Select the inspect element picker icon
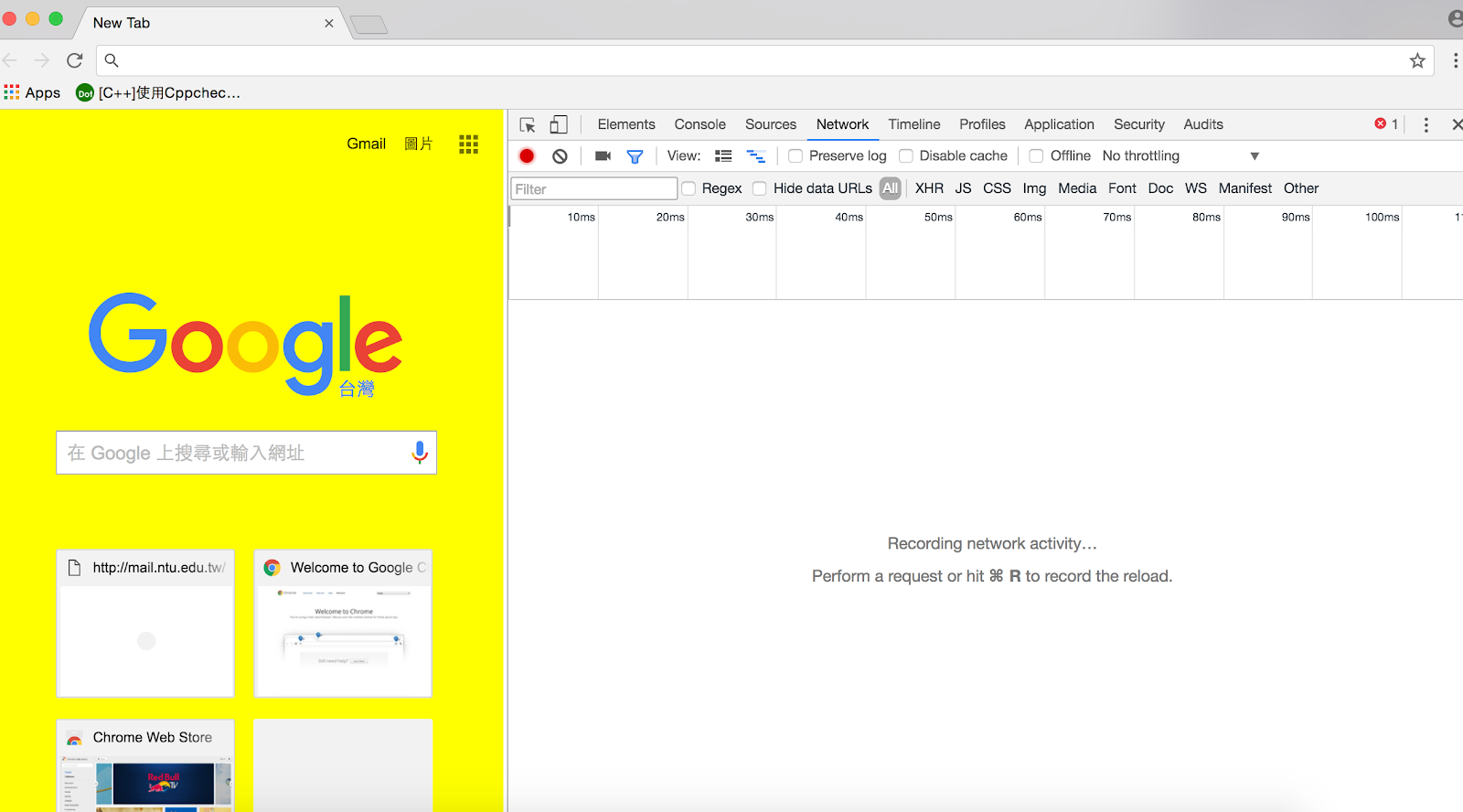Screen dimensions: 1463x812 pos(528,125)
